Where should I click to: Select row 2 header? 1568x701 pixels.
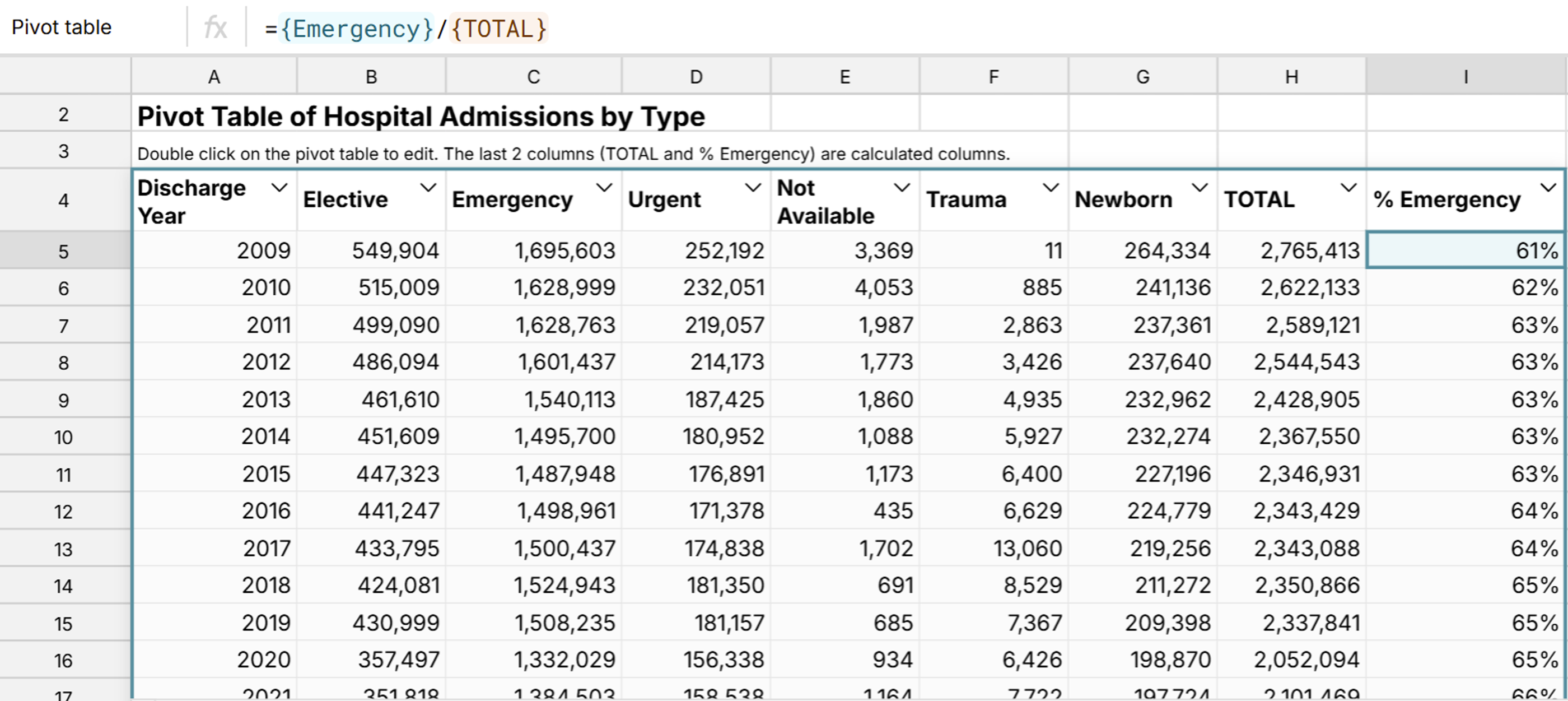tap(64, 114)
